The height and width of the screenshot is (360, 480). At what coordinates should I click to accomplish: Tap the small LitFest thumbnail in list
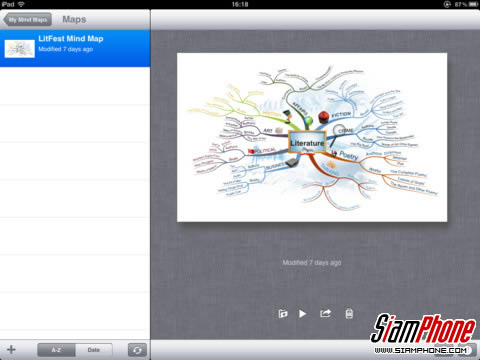(x=20, y=49)
